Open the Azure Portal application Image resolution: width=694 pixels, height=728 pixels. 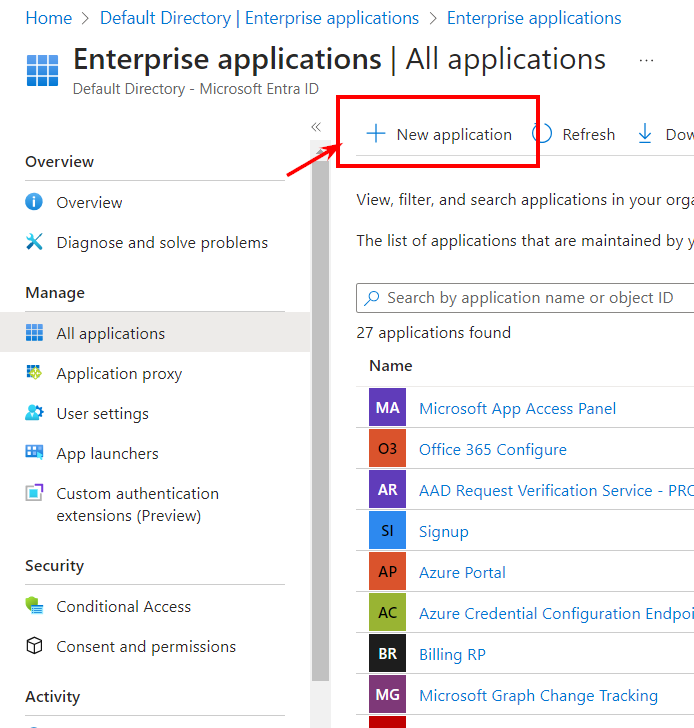pyautogui.click(x=462, y=572)
